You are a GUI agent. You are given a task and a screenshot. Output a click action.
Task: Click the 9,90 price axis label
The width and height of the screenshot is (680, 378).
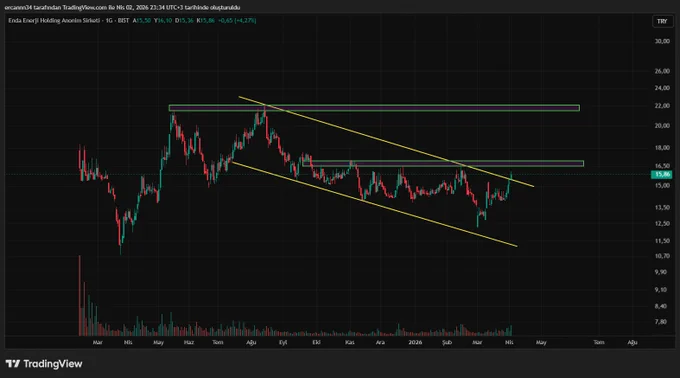661,272
